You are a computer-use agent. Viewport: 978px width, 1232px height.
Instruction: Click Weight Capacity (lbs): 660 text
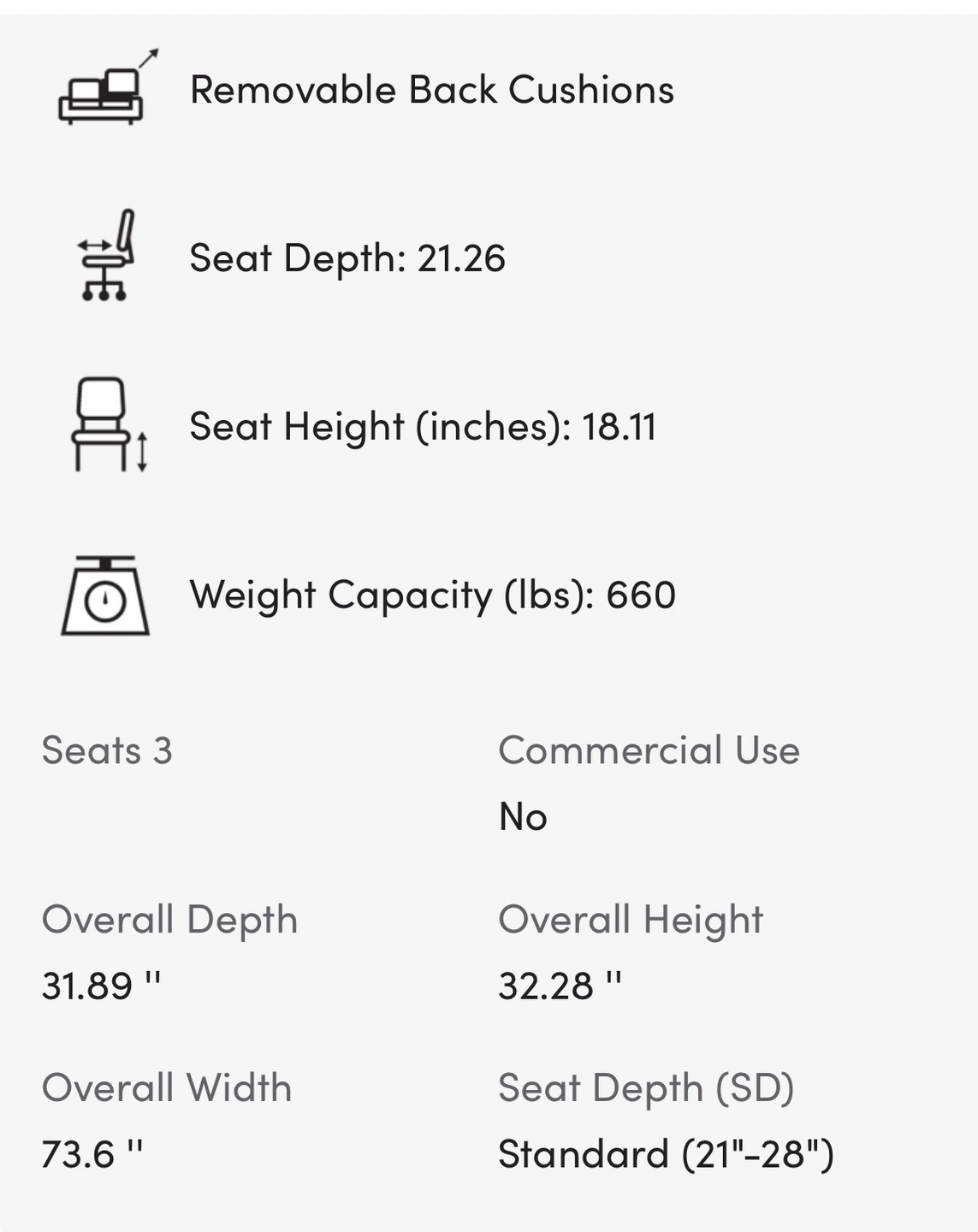coord(432,595)
